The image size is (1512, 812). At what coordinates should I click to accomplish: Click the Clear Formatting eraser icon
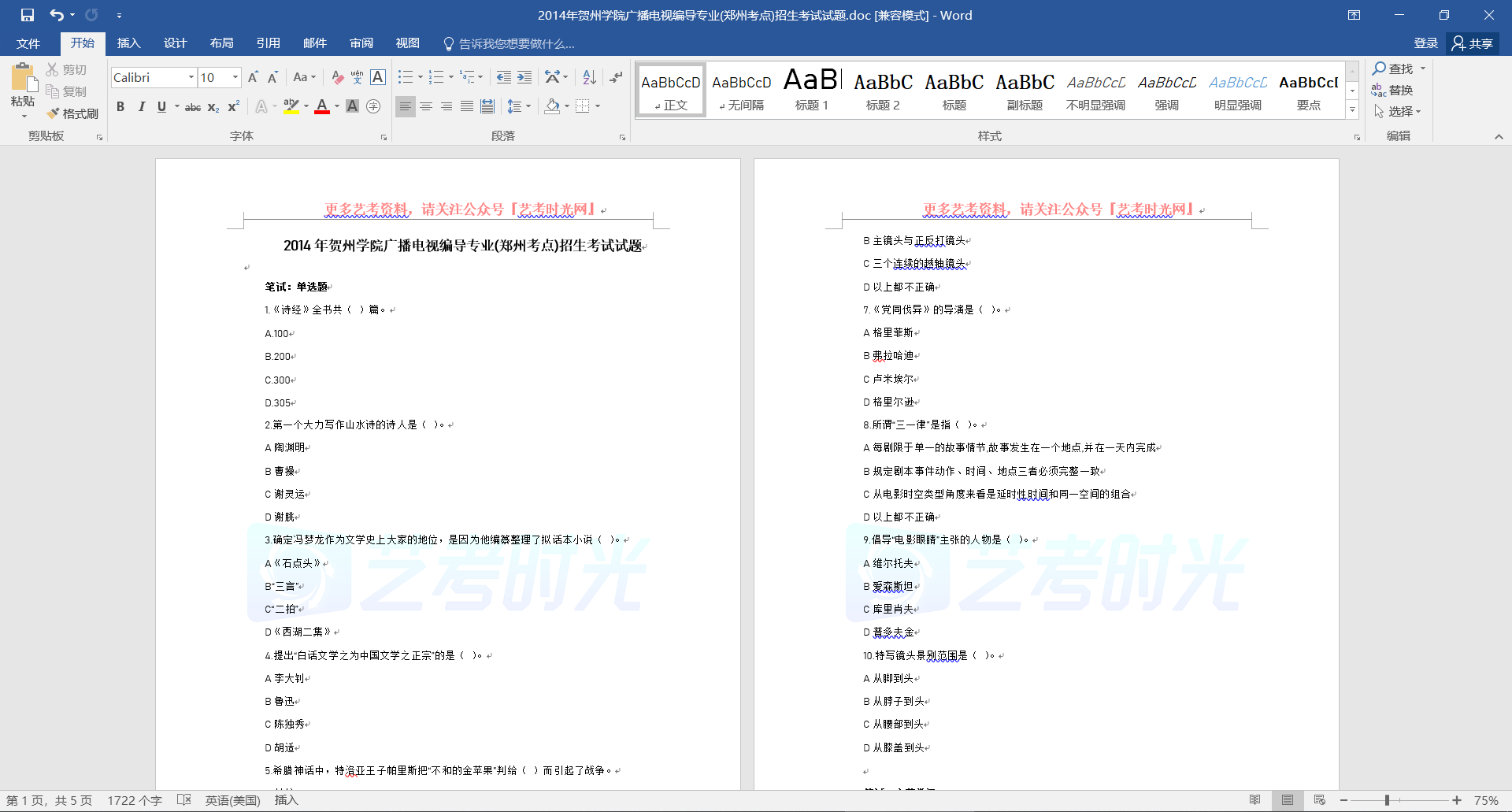(x=337, y=77)
